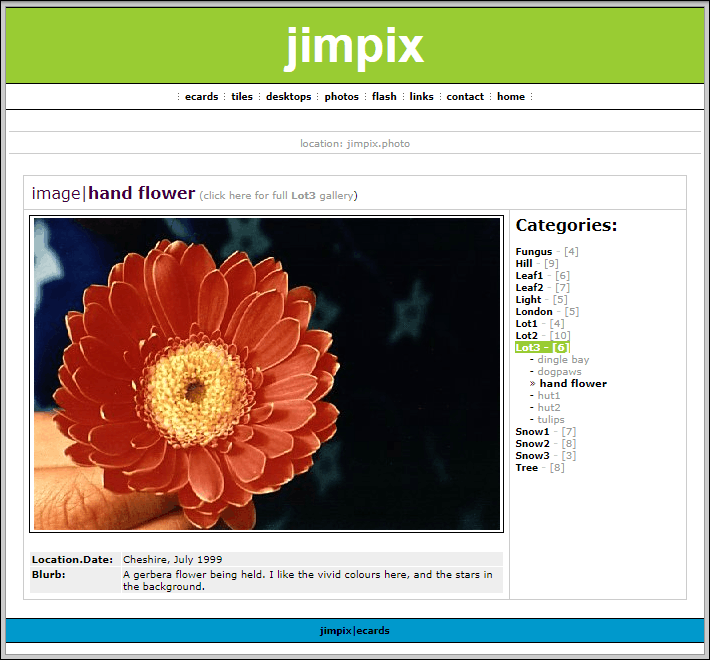The height and width of the screenshot is (660, 710).
Task: Open the tulips photo entry
Action: pos(551,420)
